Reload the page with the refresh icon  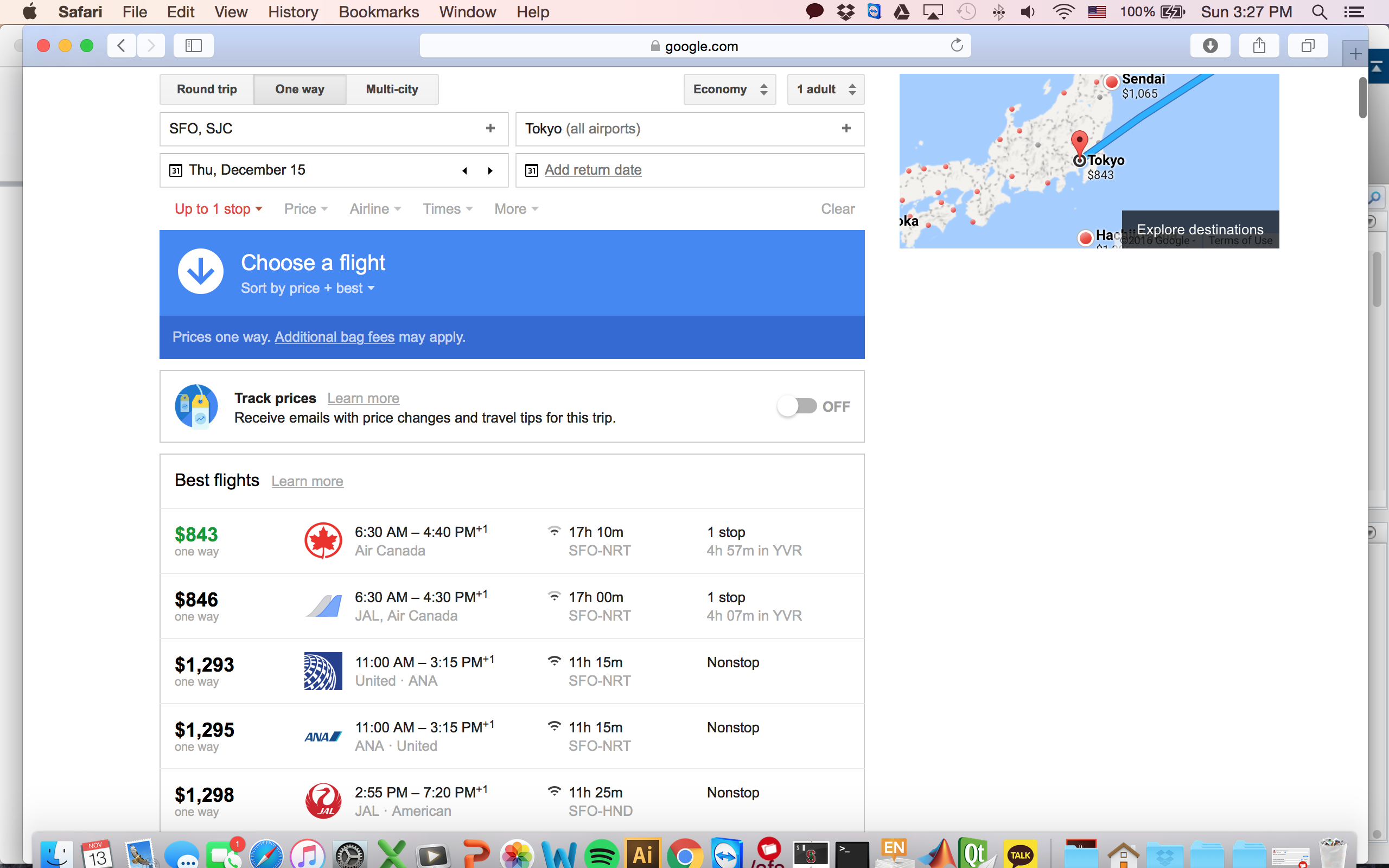click(956, 46)
